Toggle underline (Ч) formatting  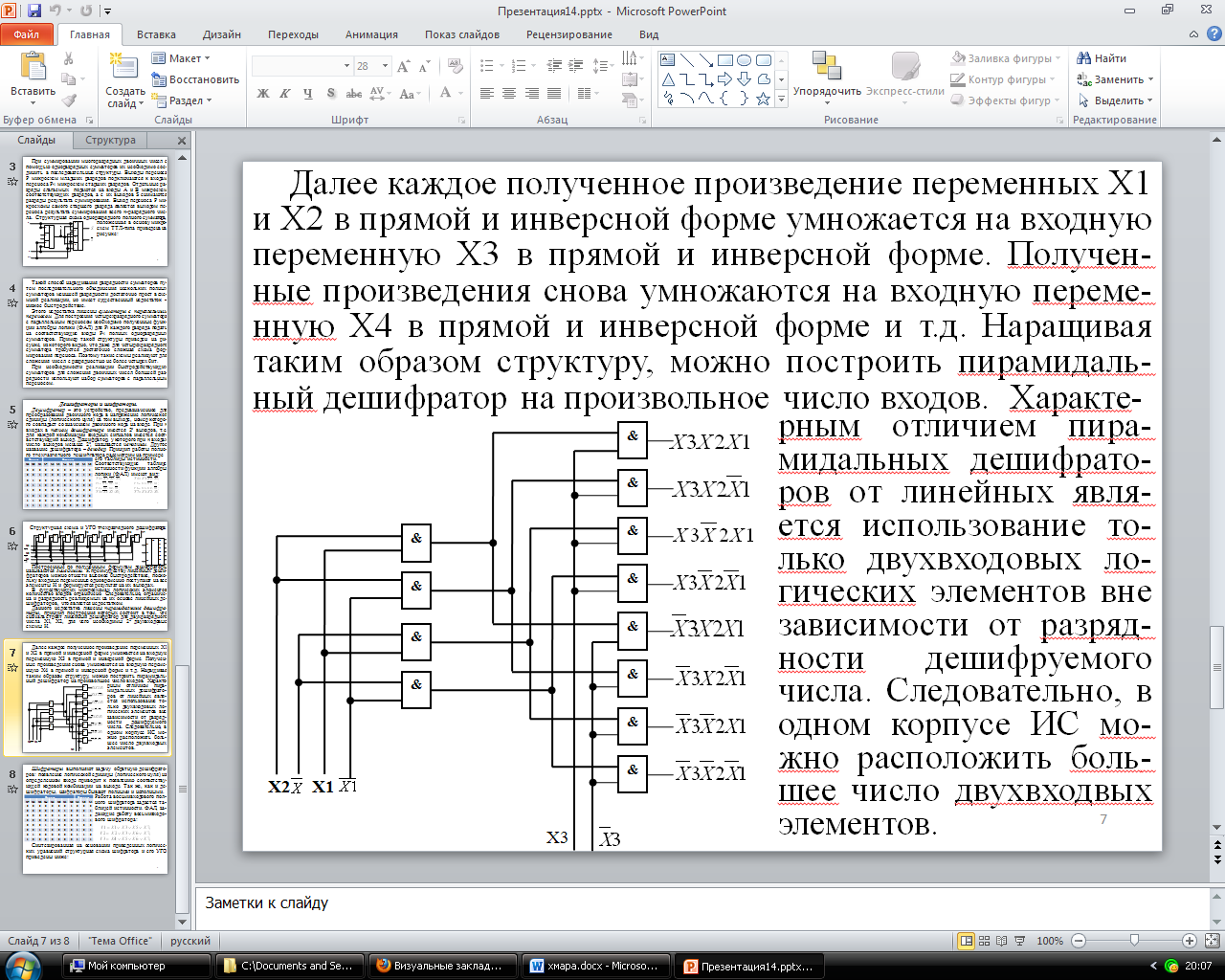coord(307,94)
